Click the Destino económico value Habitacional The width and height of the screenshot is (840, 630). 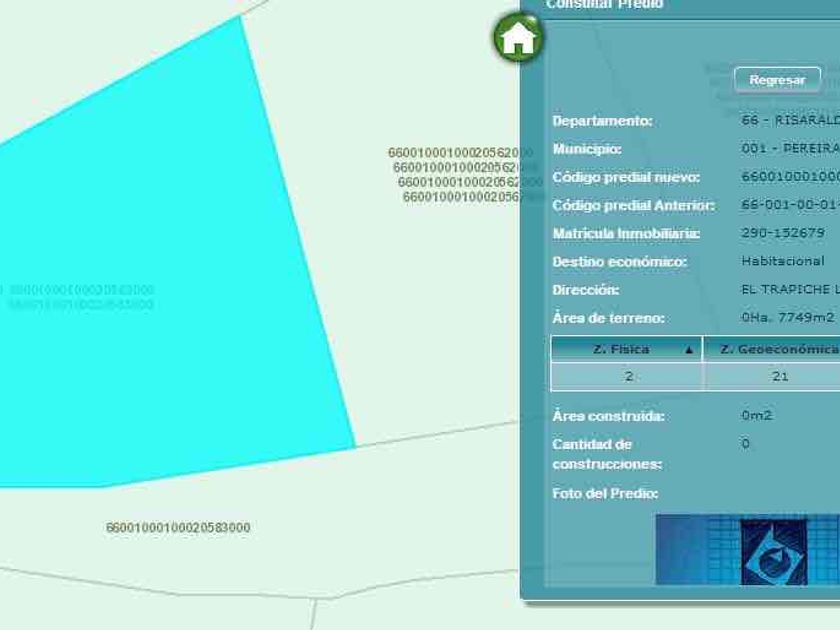[x=783, y=261]
